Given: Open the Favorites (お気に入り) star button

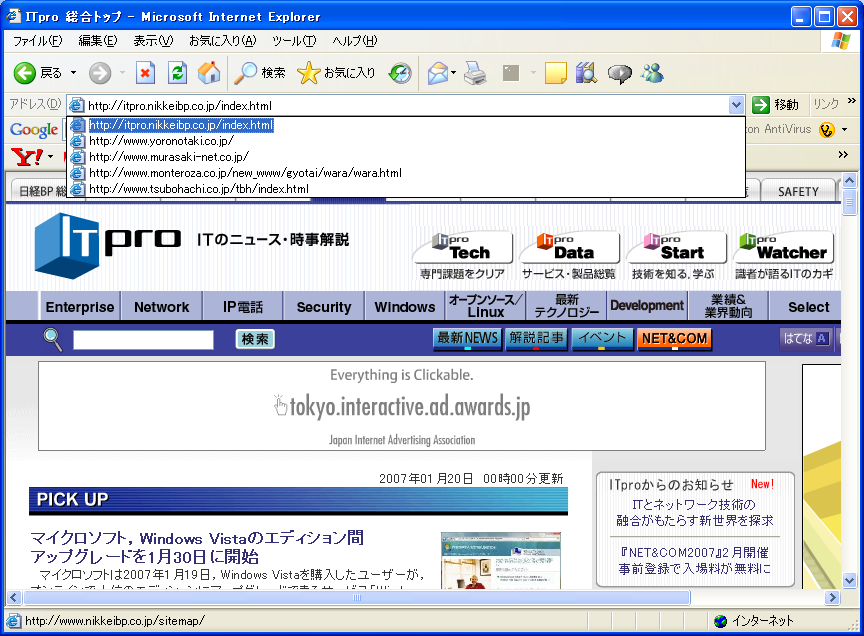Looking at the screenshot, I should tap(337, 73).
